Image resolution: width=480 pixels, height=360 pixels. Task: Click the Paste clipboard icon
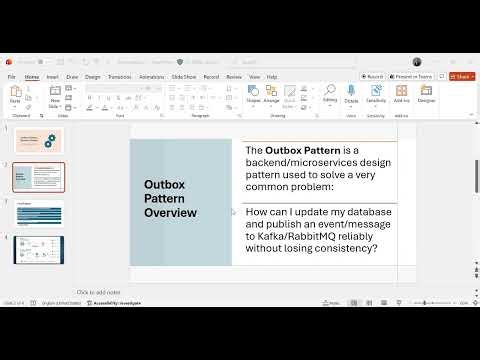[15, 91]
